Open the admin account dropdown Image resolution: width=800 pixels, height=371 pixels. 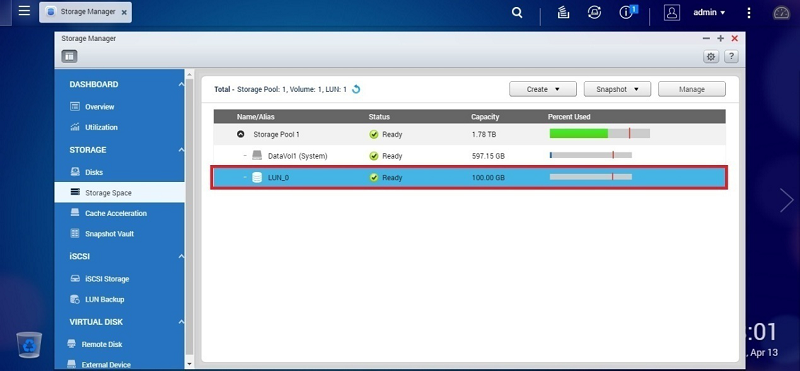pos(709,13)
